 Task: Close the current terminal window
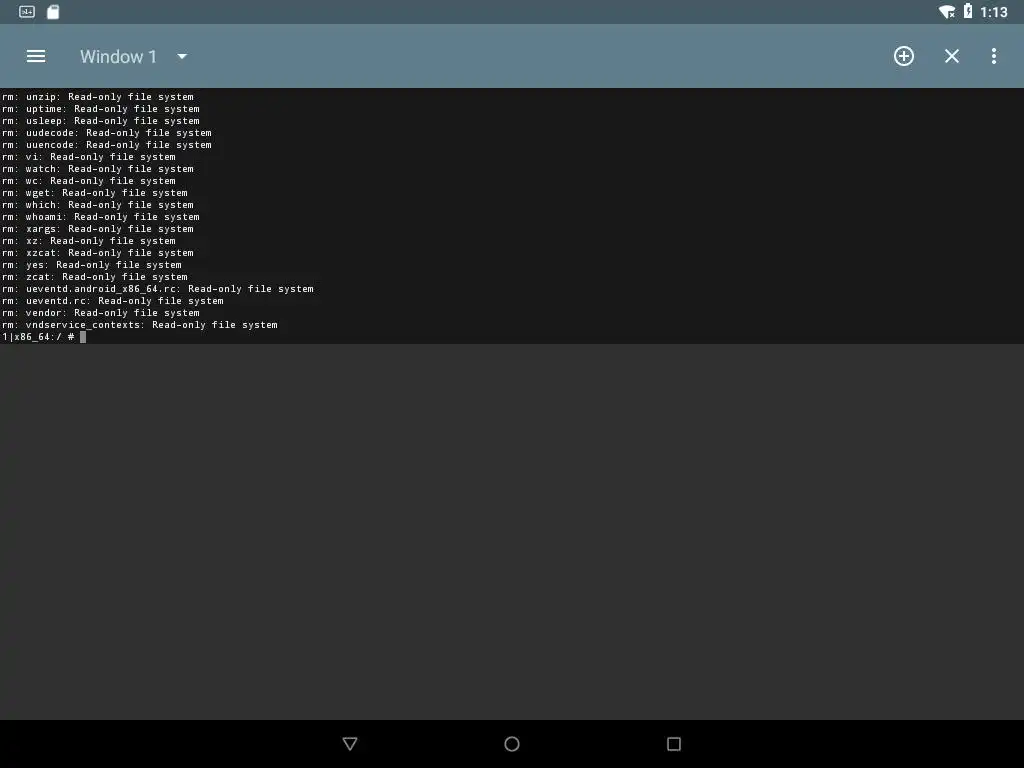(952, 56)
